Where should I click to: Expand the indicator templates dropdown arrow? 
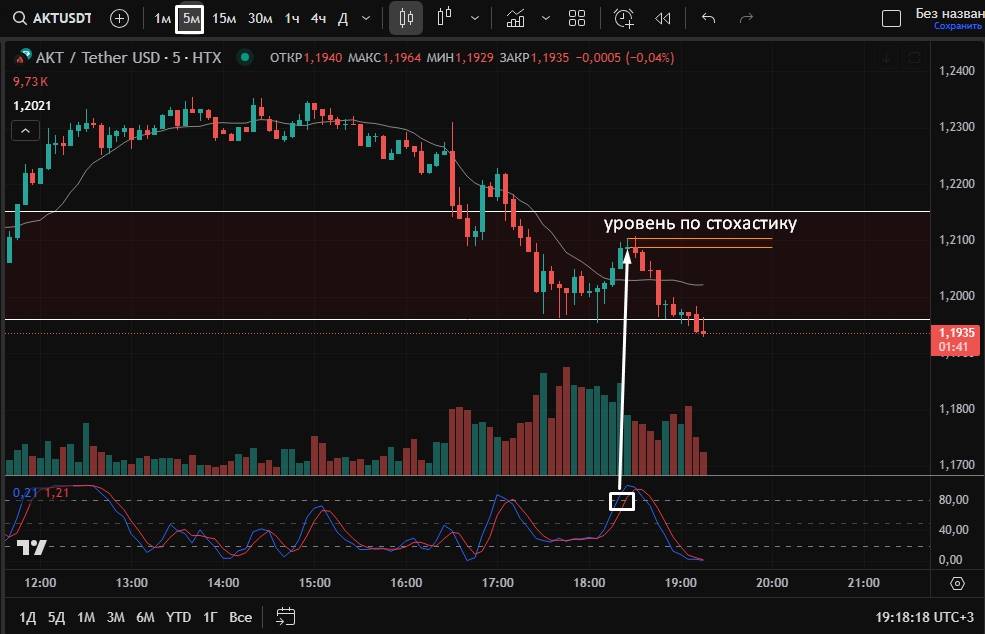click(545, 18)
